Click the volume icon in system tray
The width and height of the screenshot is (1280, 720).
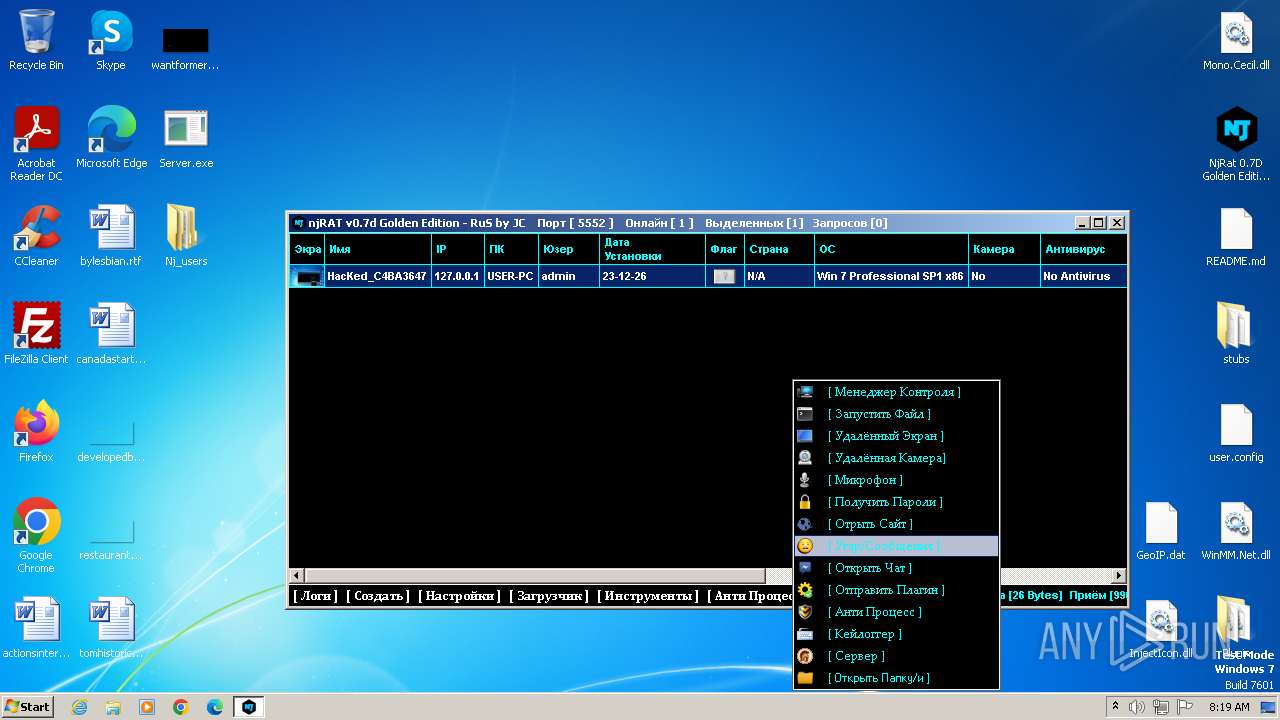pos(1137,706)
